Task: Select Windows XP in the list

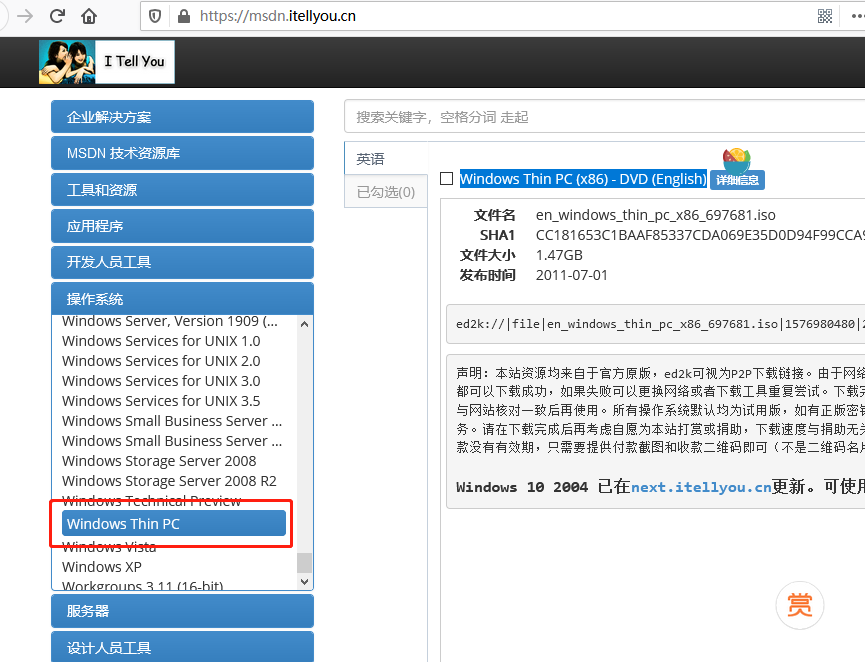Action: point(102,567)
